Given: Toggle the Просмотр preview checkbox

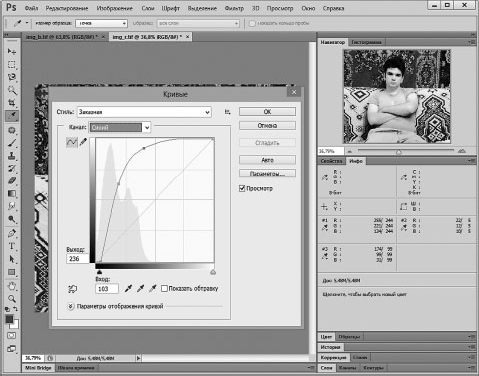Looking at the screenshot, I should point(242,188).
